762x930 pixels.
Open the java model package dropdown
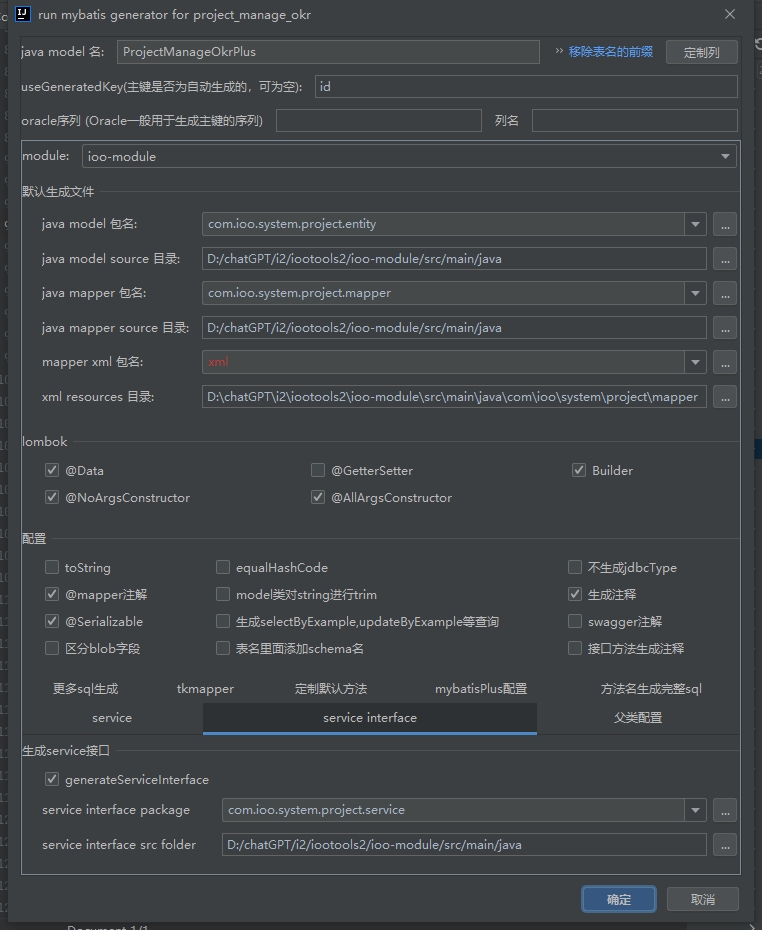click(x=695, y=225)
